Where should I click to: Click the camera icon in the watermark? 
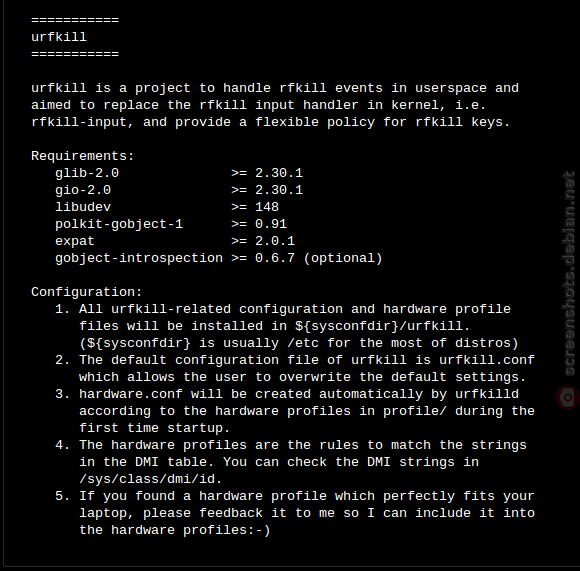pos(567,398)
